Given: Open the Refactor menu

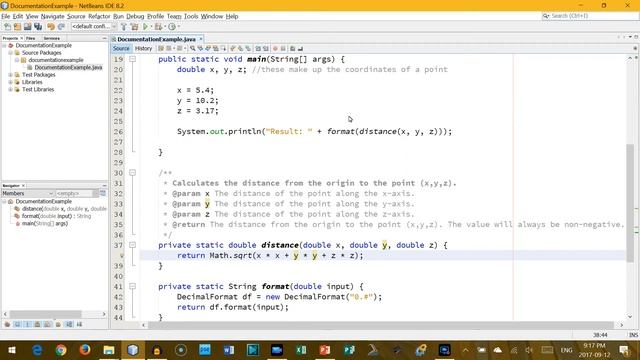Looking at the screenshot, I should 99,16.
